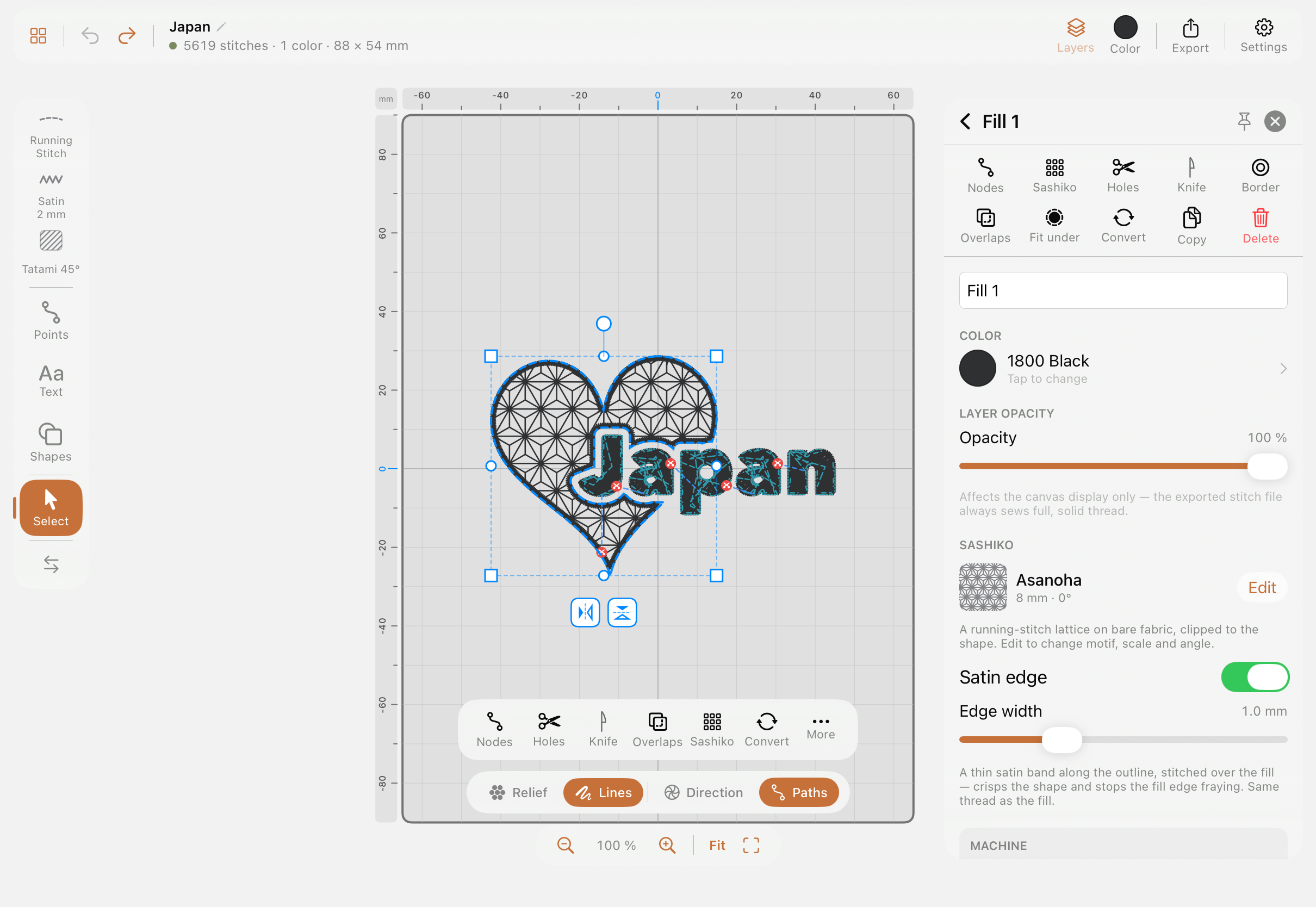Click Knife in the Fill 1 panel
1316x907 pixels.
coord(1191,176)
